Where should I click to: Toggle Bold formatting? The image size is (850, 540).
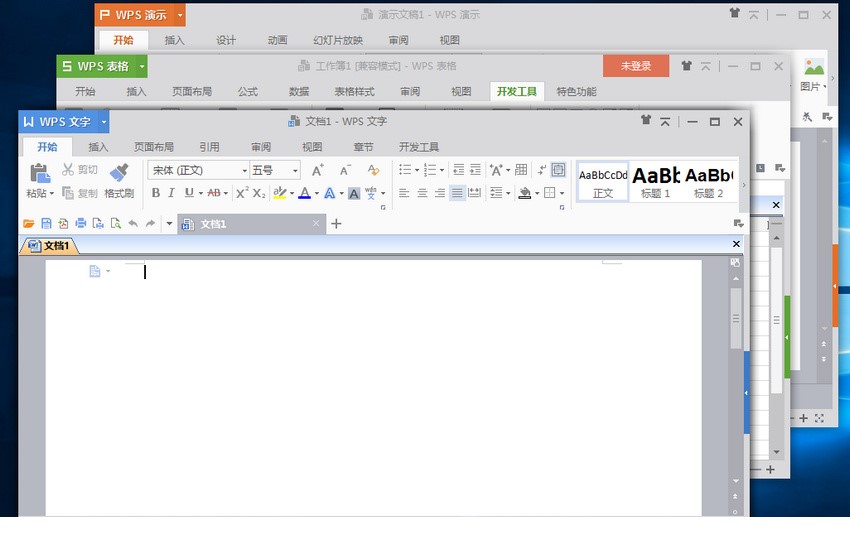(156, 192)
